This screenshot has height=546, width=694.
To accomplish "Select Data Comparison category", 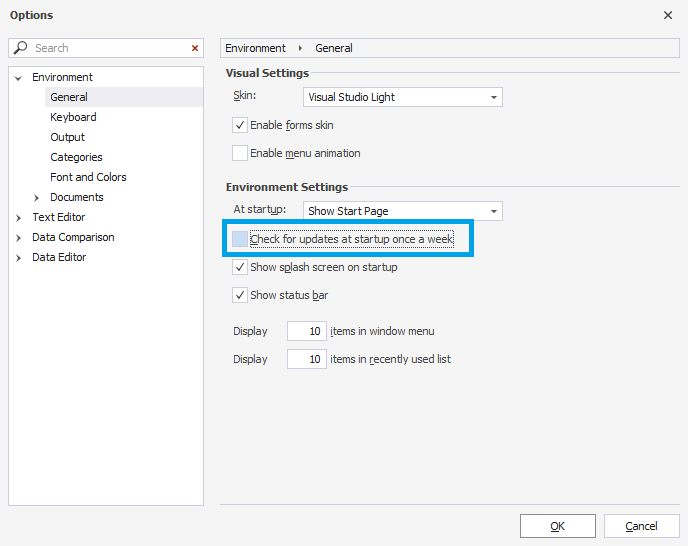I will tap(73, 237).
